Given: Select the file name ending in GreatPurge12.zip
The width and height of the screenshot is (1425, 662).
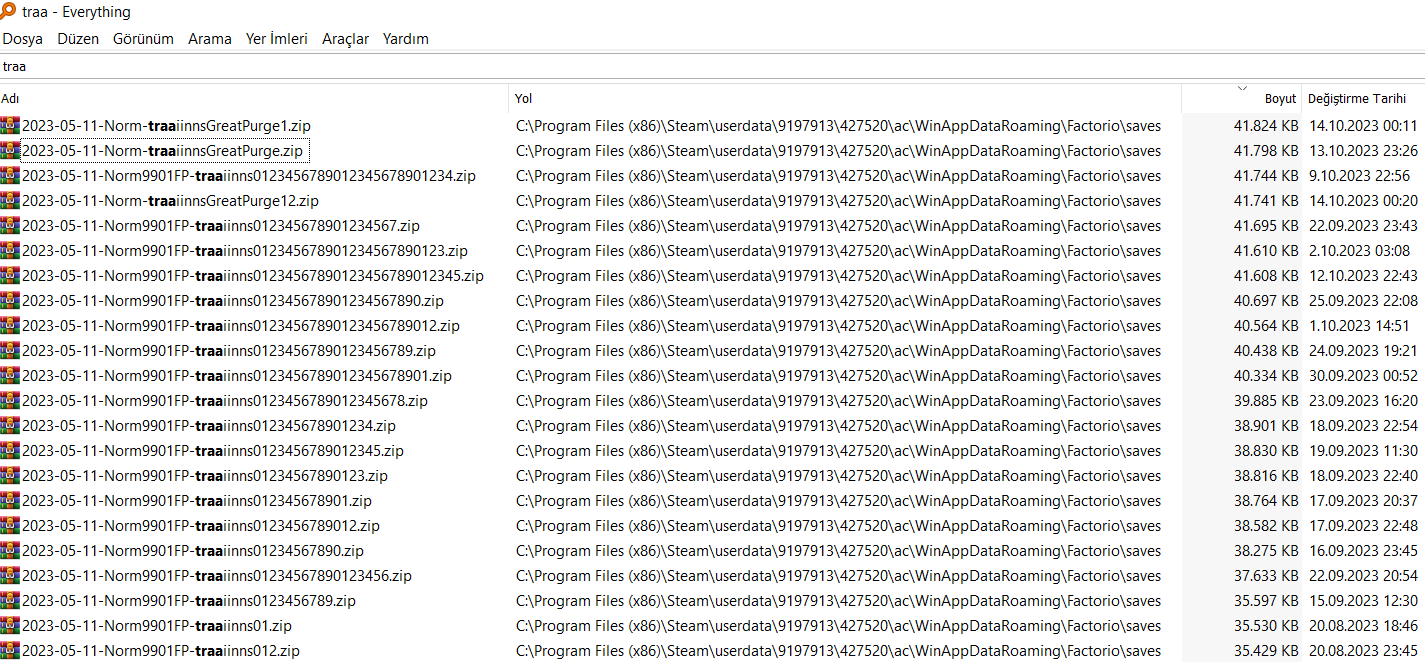Looking at the screenshot, I should point(170,201).
